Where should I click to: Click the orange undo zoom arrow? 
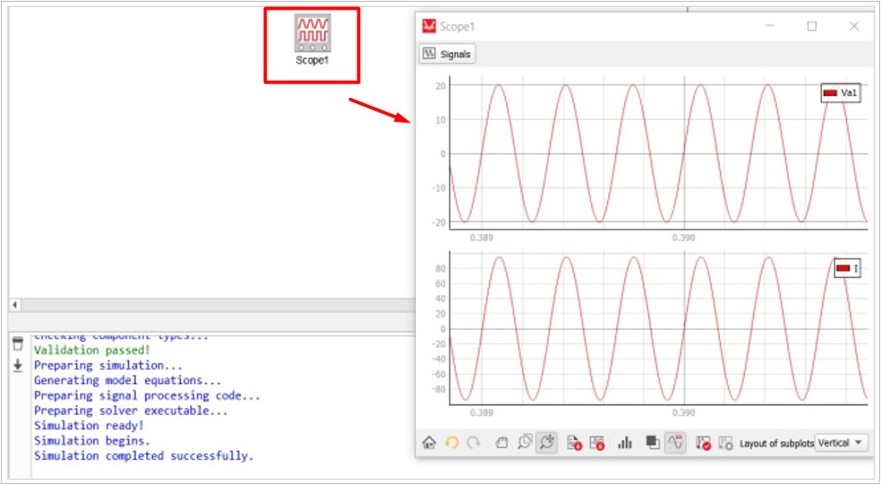point(452,442)
